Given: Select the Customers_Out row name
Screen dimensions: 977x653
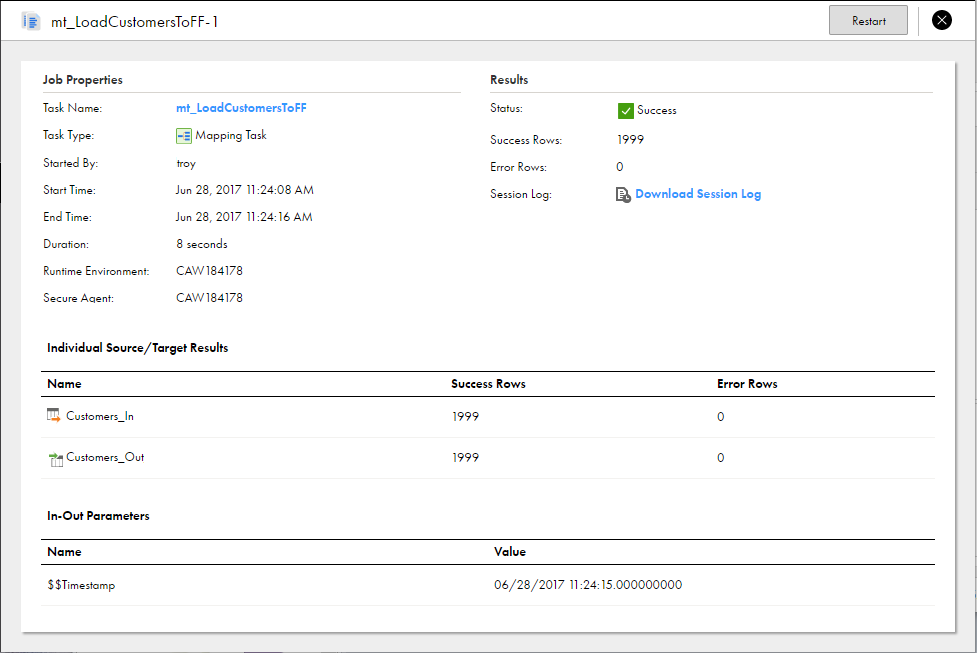Looking at the screenshot, I should click(105, 457).
